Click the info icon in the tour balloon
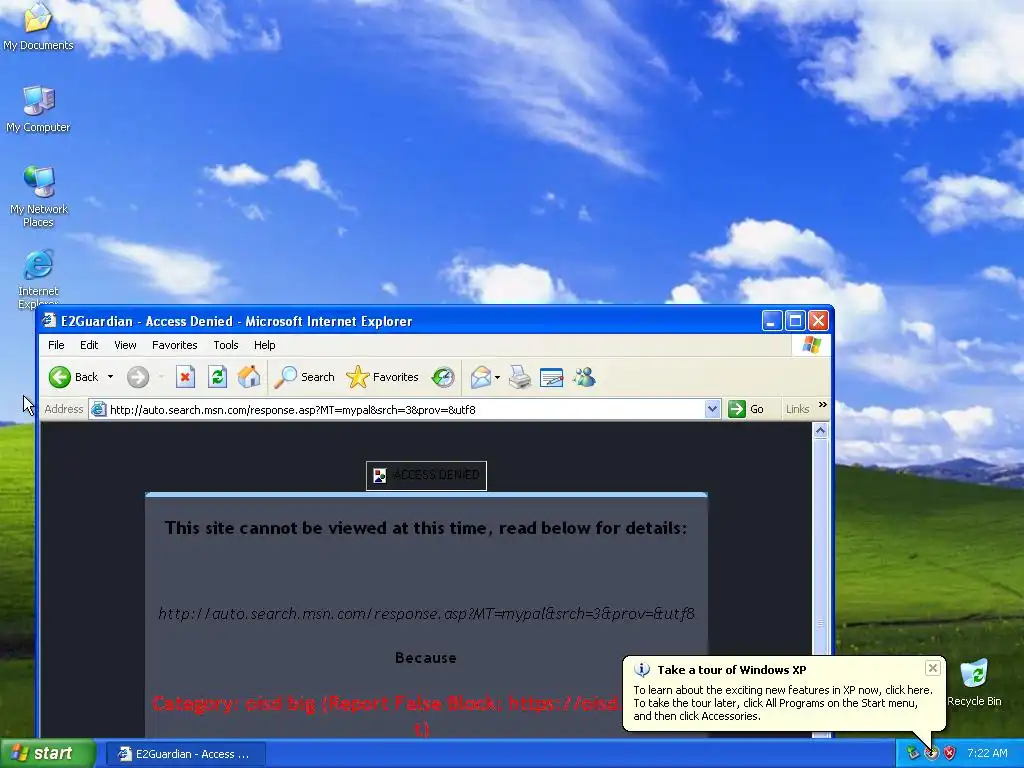Screen dimensions: 1024x768 pyautogui.click(x=642, y=670)
